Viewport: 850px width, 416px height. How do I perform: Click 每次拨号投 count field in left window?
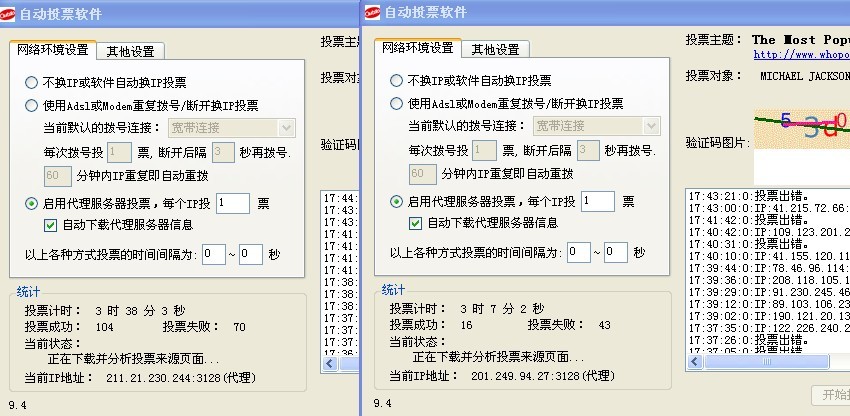click(x=119, y=152)
